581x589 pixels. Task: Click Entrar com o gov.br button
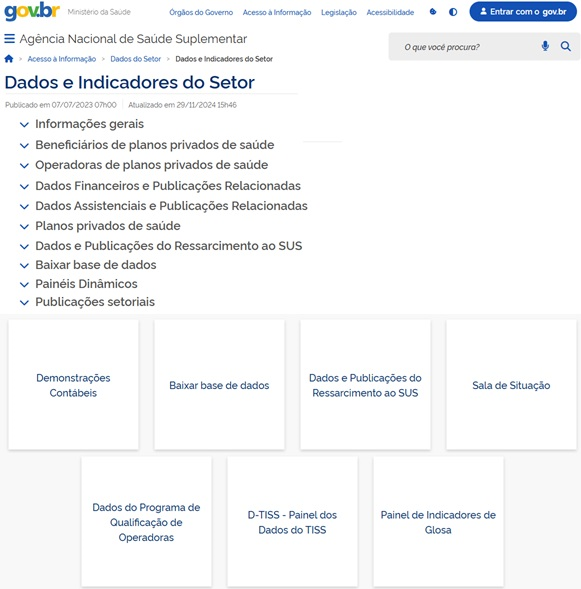click(523, 12)
